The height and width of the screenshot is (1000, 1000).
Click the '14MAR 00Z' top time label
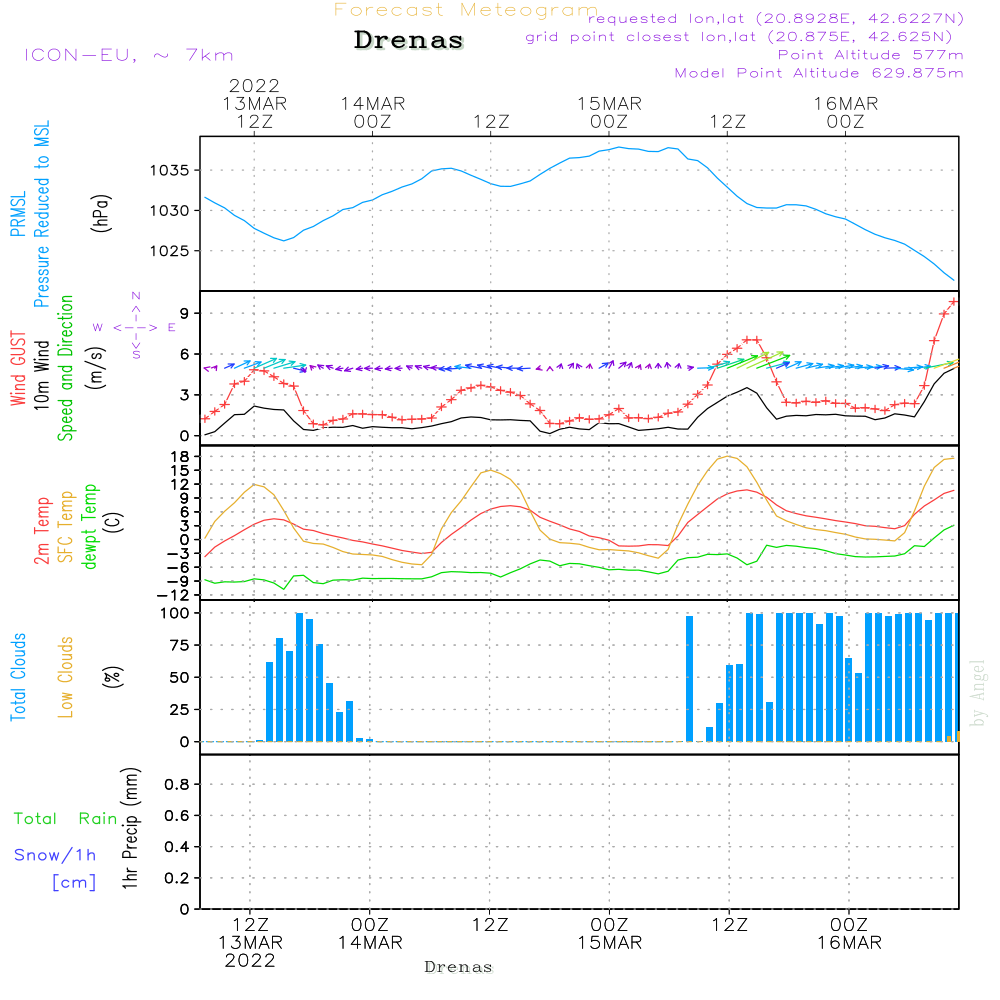click(372, 112)
